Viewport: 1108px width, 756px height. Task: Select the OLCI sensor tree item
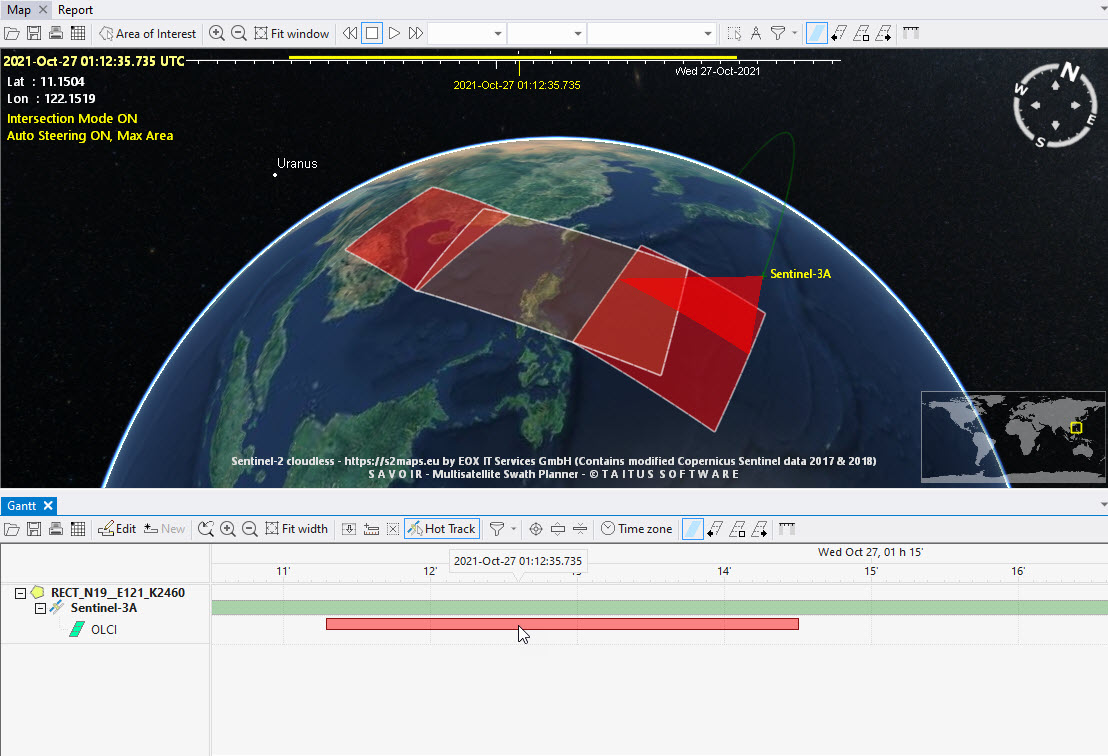[x=104, y=630]
